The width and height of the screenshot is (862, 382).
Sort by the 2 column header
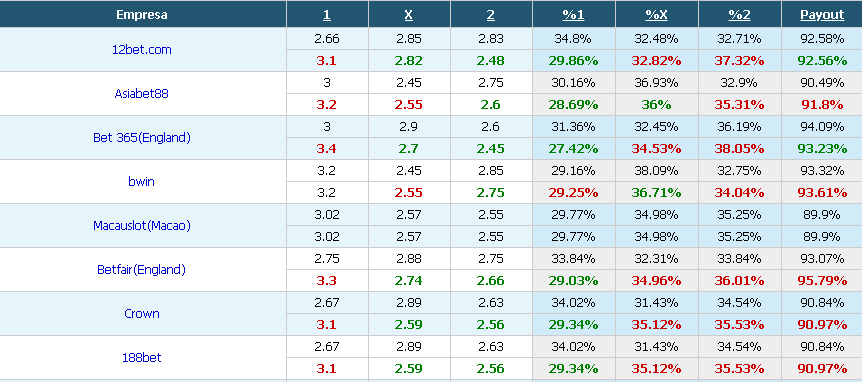(x=490, y=15)
